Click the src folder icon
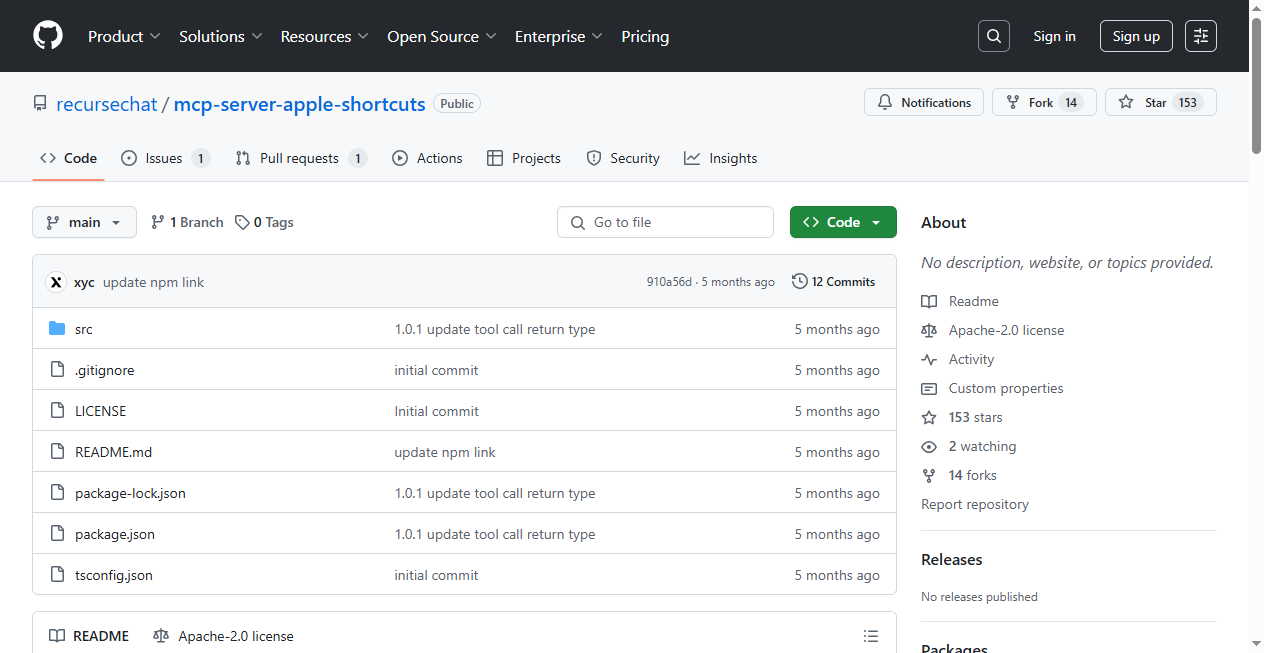This screenshot has height=653, width=1264. 57,329
